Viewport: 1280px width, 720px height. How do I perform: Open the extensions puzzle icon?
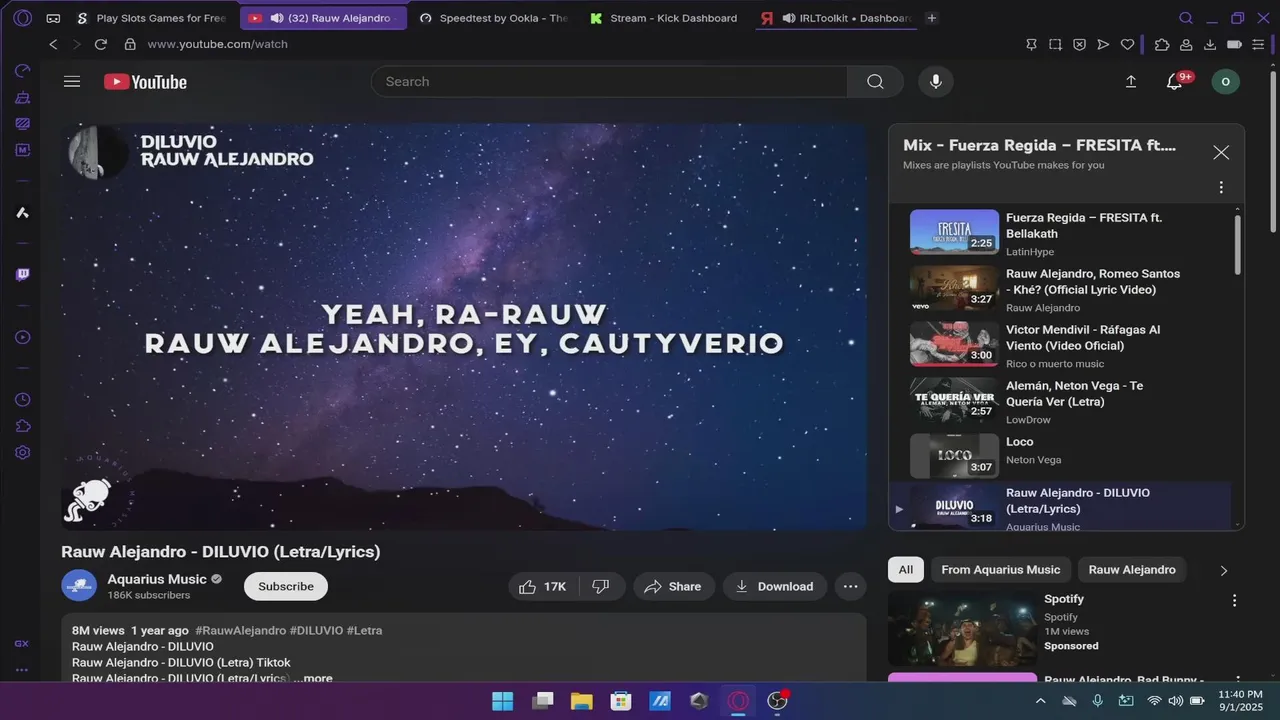pyautogui.click(x=1162, y=44)
